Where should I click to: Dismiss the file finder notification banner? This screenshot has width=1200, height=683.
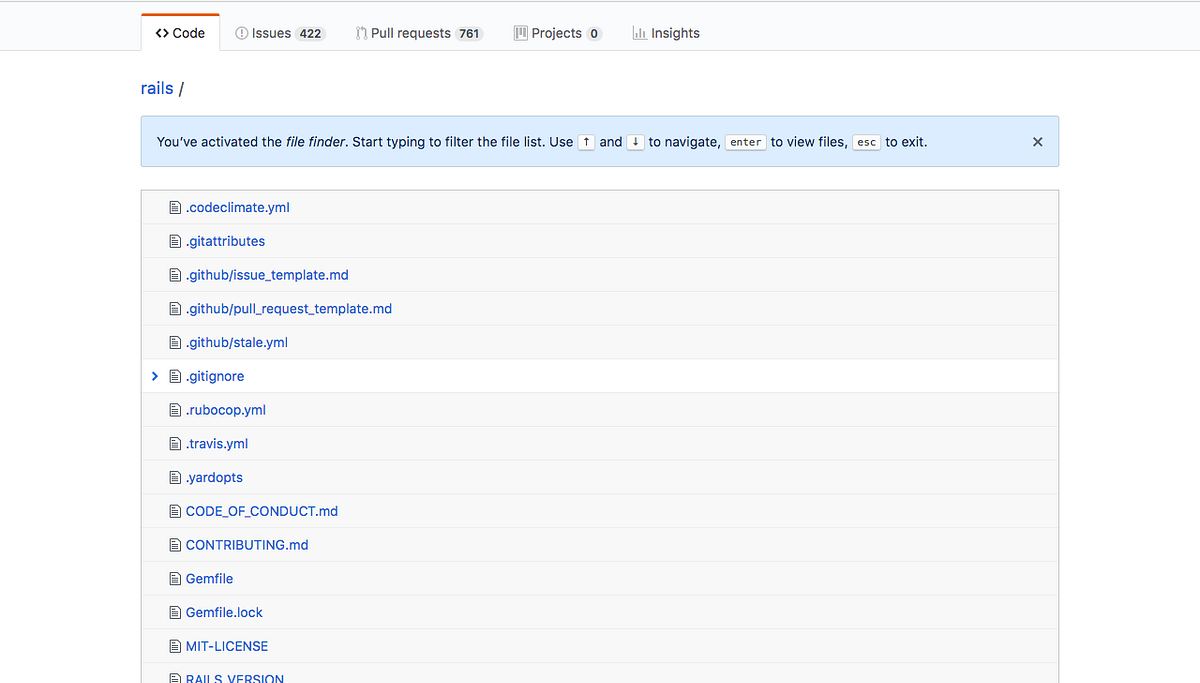pos(1037,141)
